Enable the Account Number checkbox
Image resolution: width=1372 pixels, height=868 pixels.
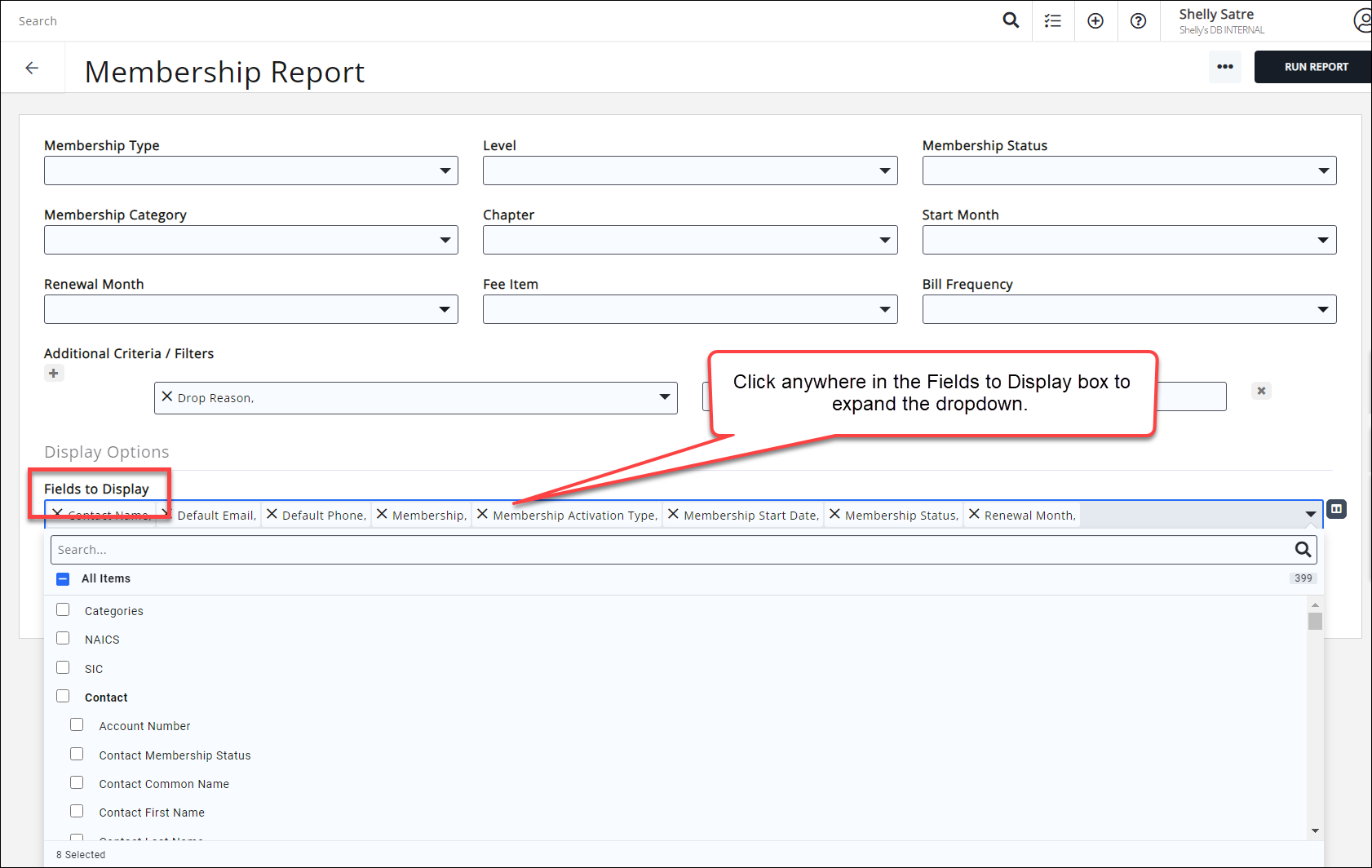[77, 725]
